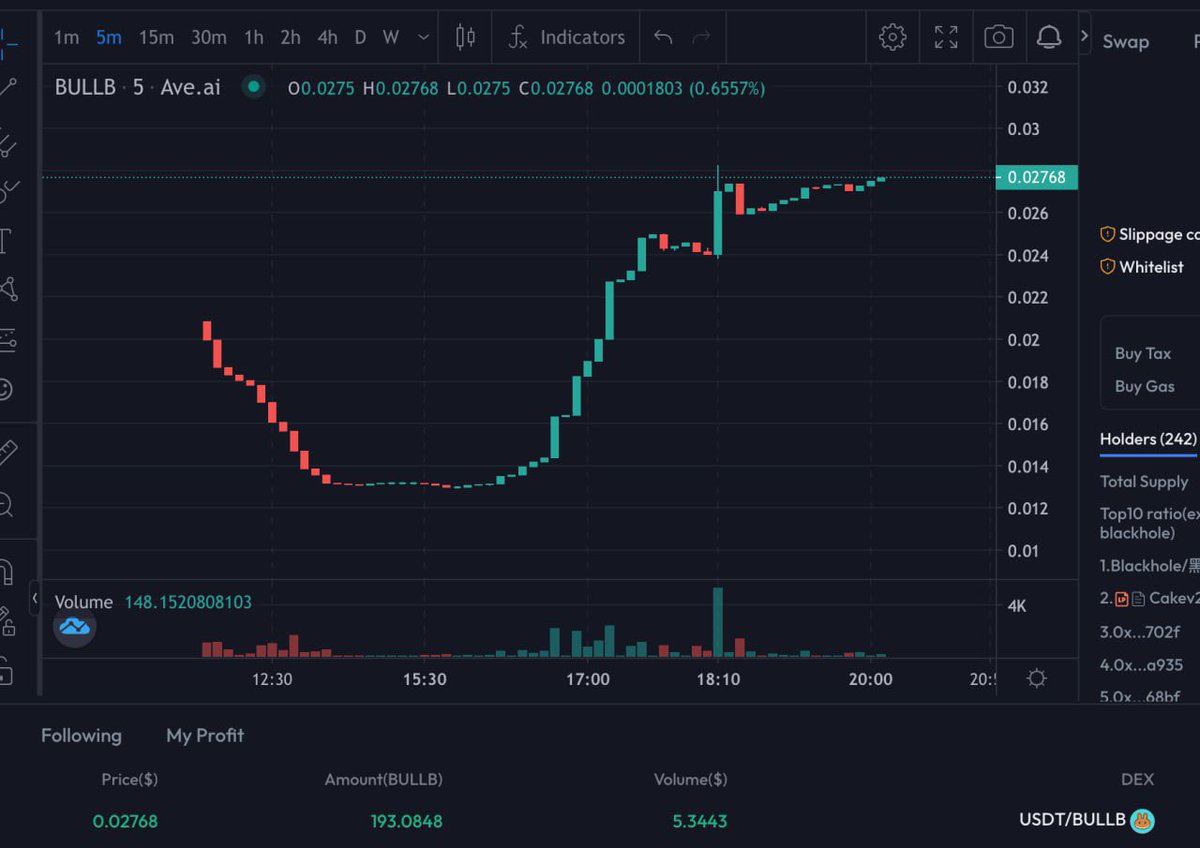The image size is (1200, 848).
Task: Open the My Profit tab
Action: coord(205,735)
